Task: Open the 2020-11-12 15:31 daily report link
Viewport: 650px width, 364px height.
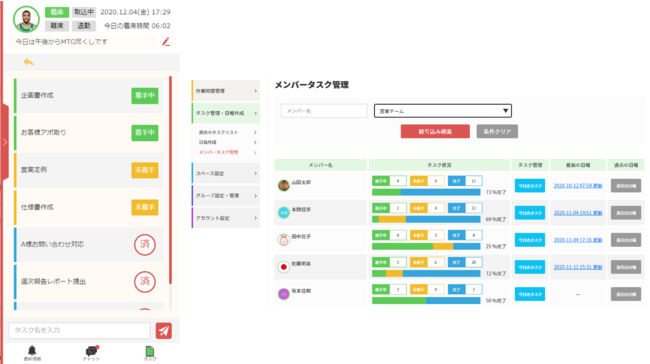Action: tap(578, 267)
